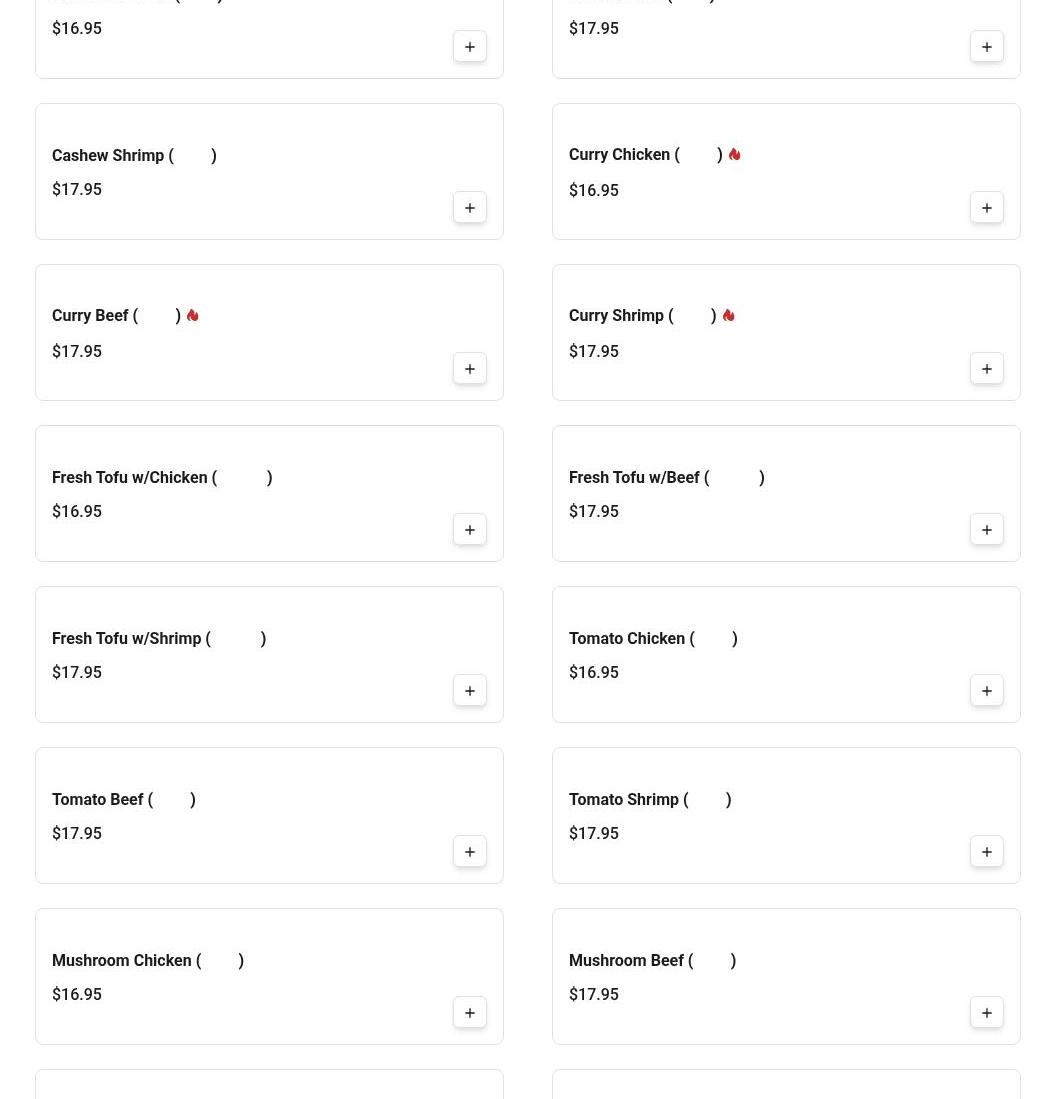Click the $17.95 price under Curry Shrimp

[x=593, y=352]
